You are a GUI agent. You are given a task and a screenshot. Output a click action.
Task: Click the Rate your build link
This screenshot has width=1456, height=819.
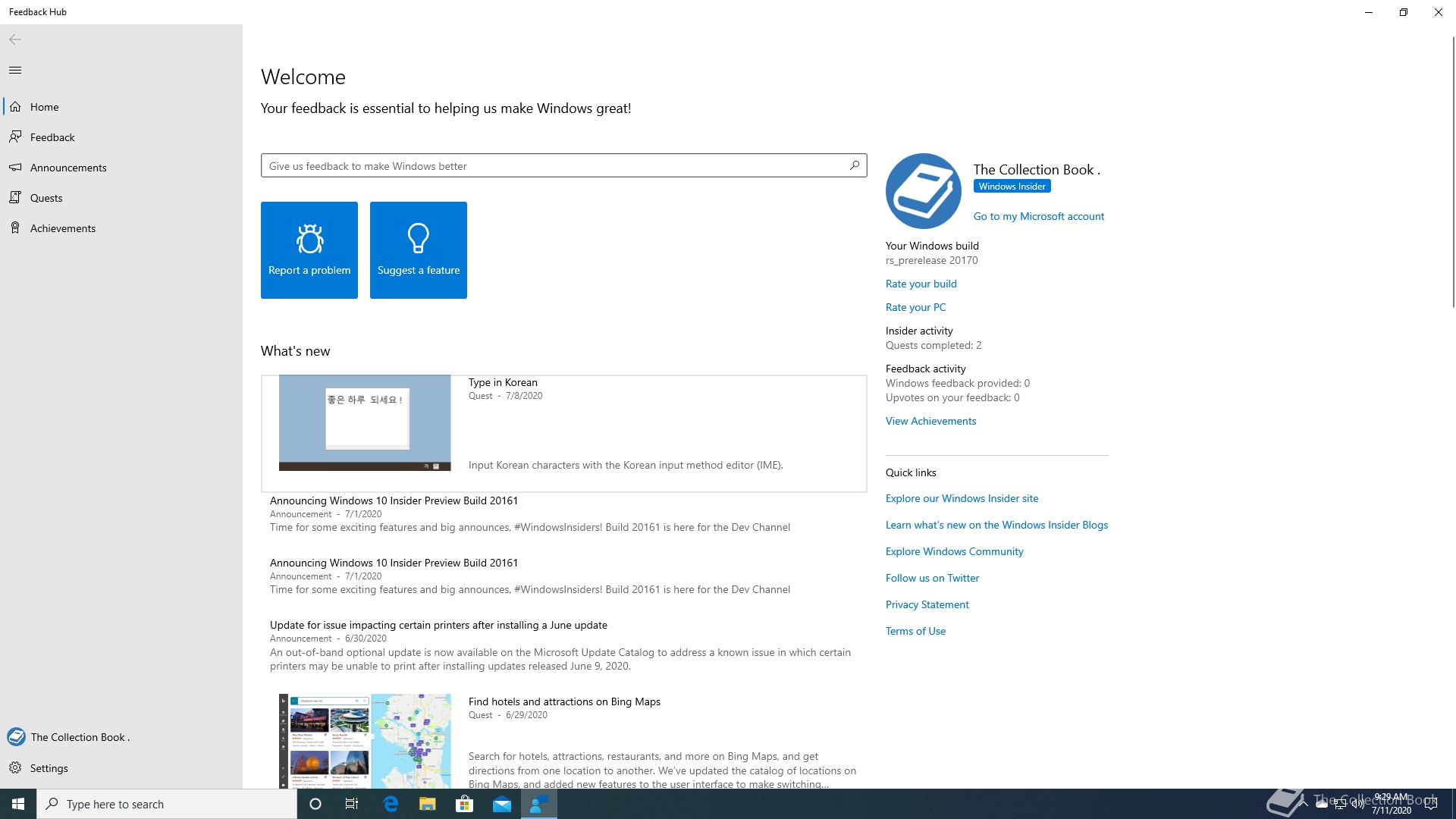pyautogui.click(x=921, y=284)
